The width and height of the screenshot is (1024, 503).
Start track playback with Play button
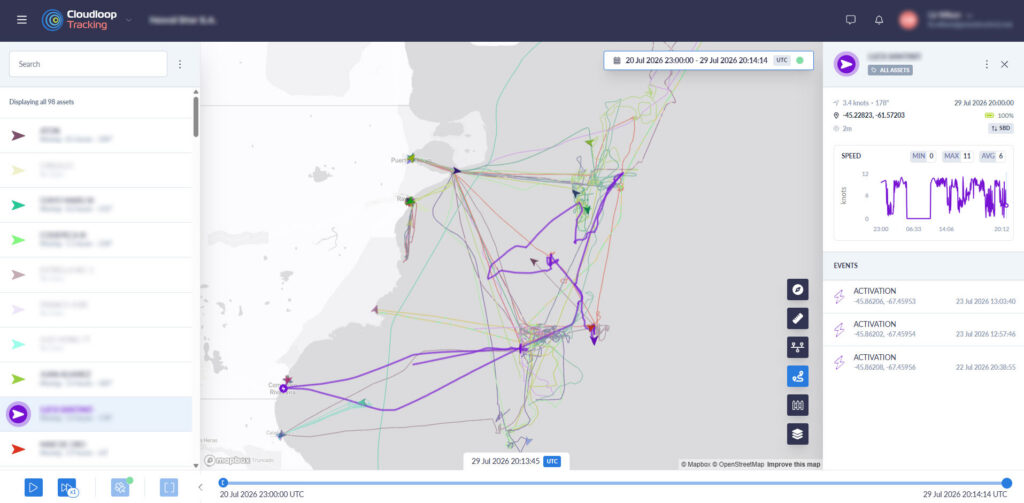(x=34, y=487)
